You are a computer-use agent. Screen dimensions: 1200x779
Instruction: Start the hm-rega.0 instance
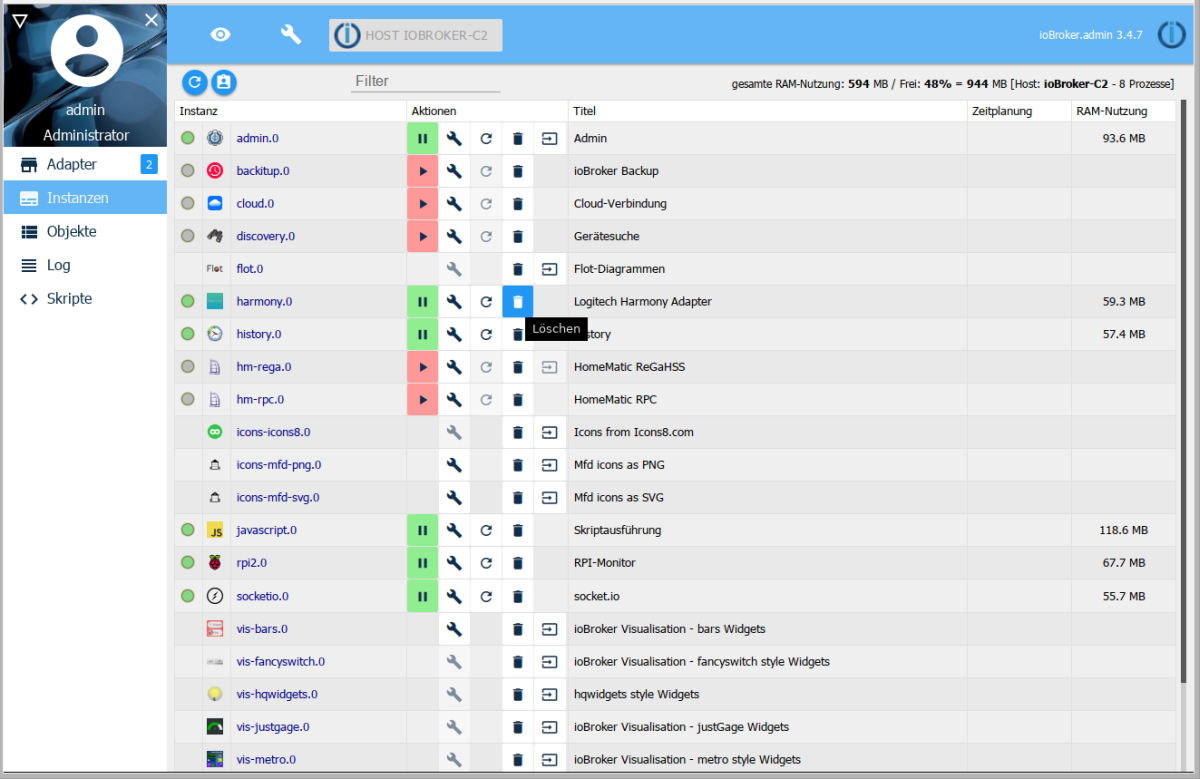point(422,367)
